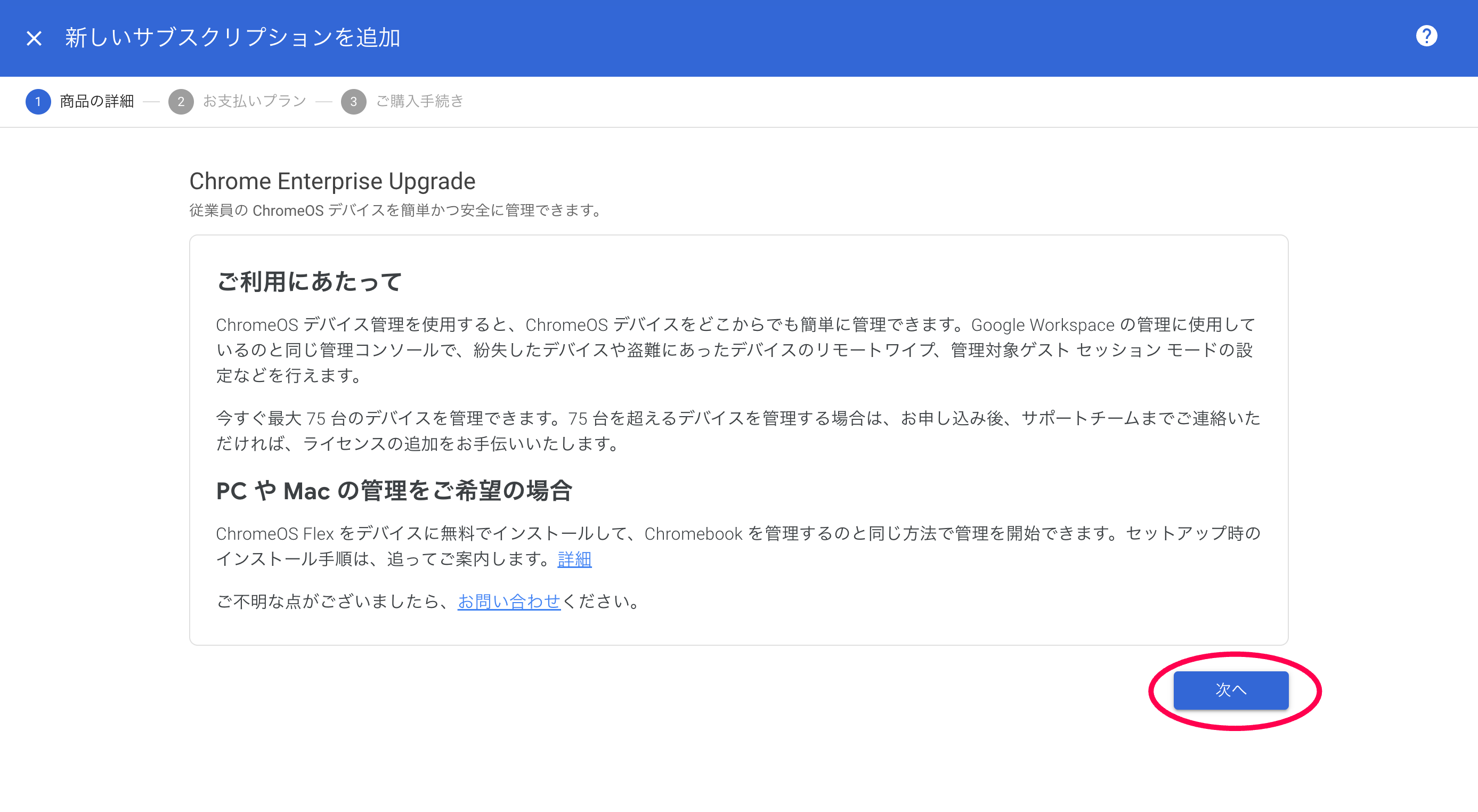1478x812 pixels.
Task: Click the ご利用にあたって heading
Action: (x=309, y=282)
